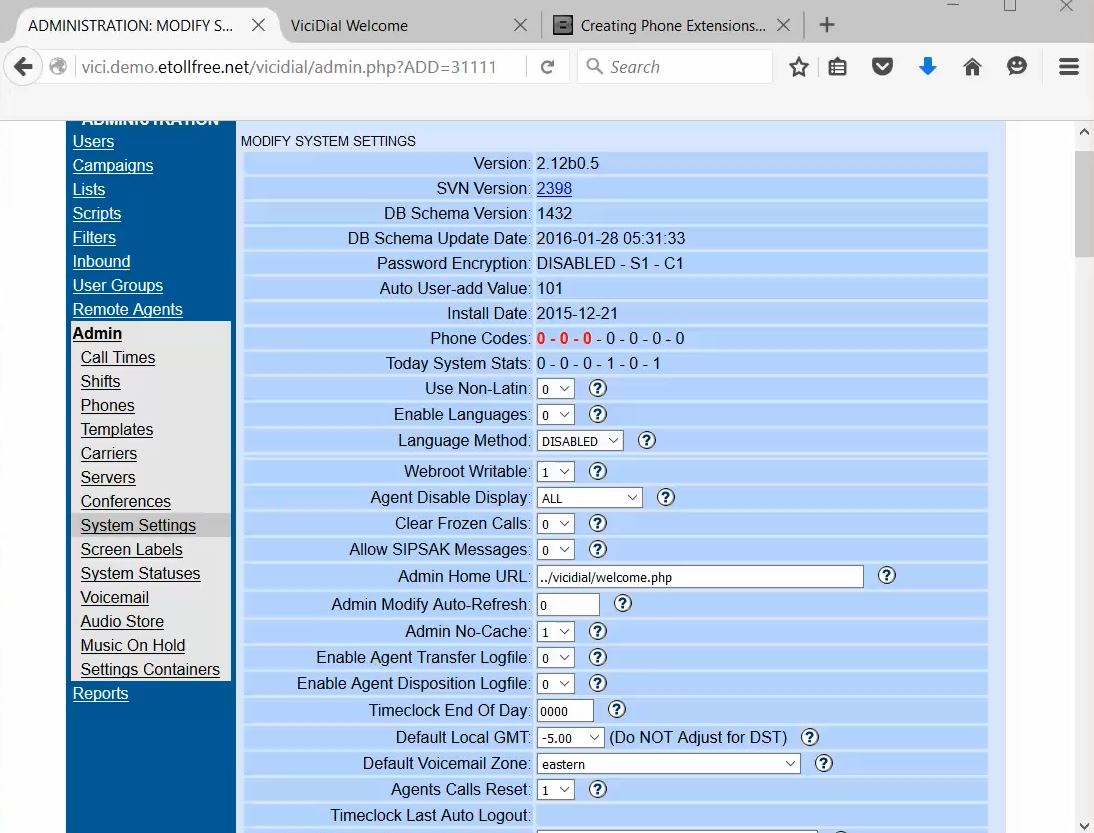1094x833 pixels.
Task: Open Call Times under Admin
Action: click(118, 357)
